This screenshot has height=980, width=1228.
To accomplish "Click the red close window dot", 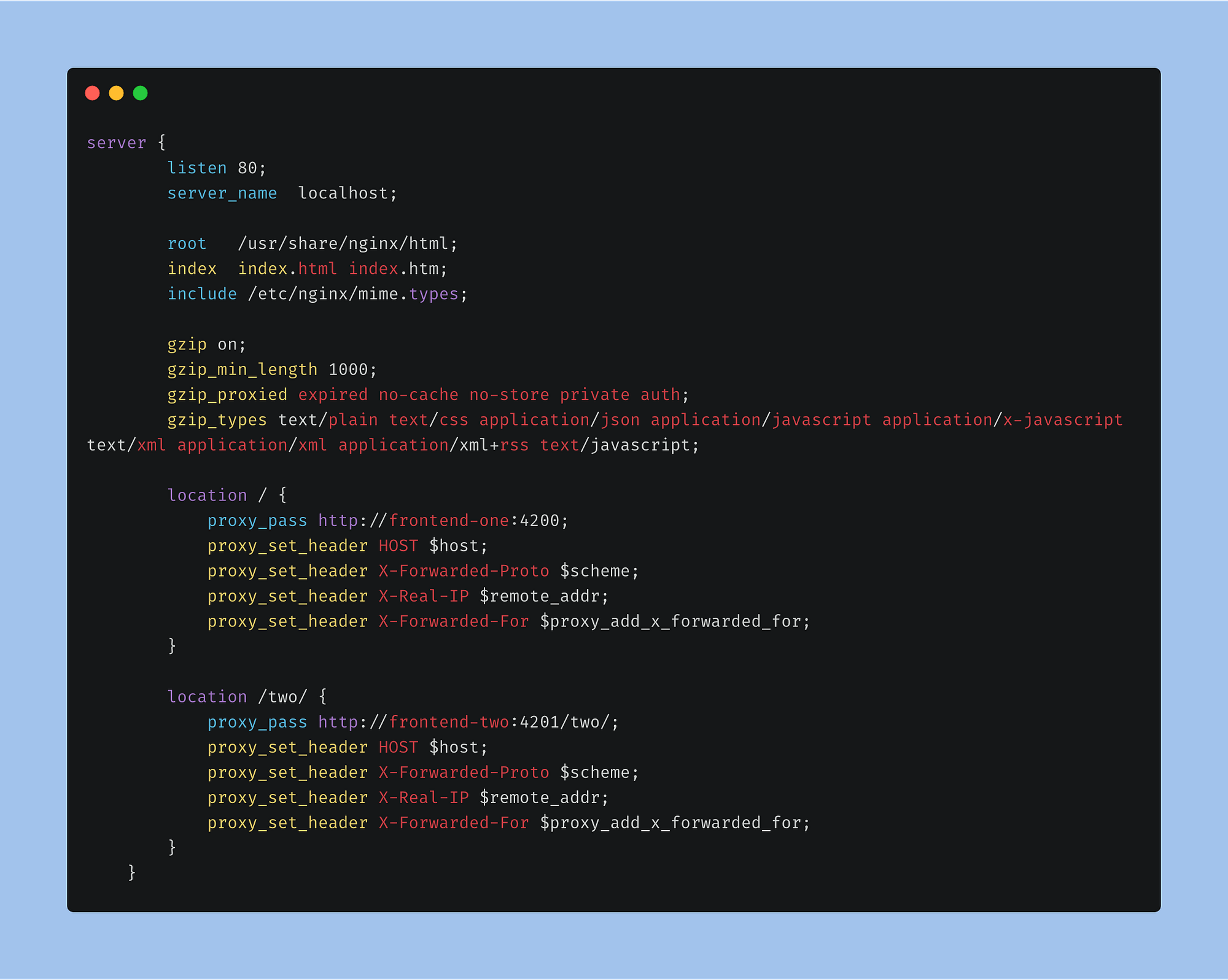I will tap(92, 93).
